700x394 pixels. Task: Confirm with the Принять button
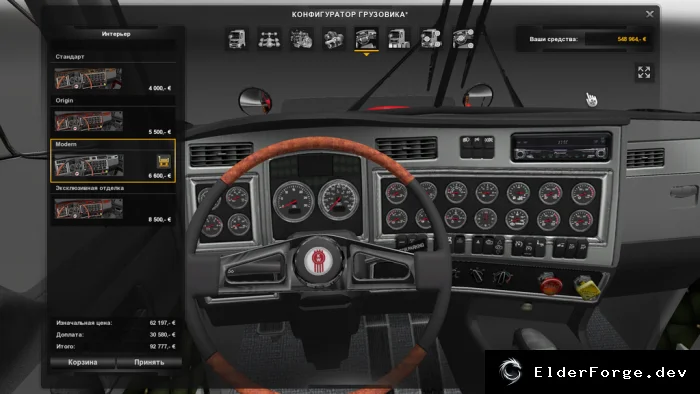point(149,362)
